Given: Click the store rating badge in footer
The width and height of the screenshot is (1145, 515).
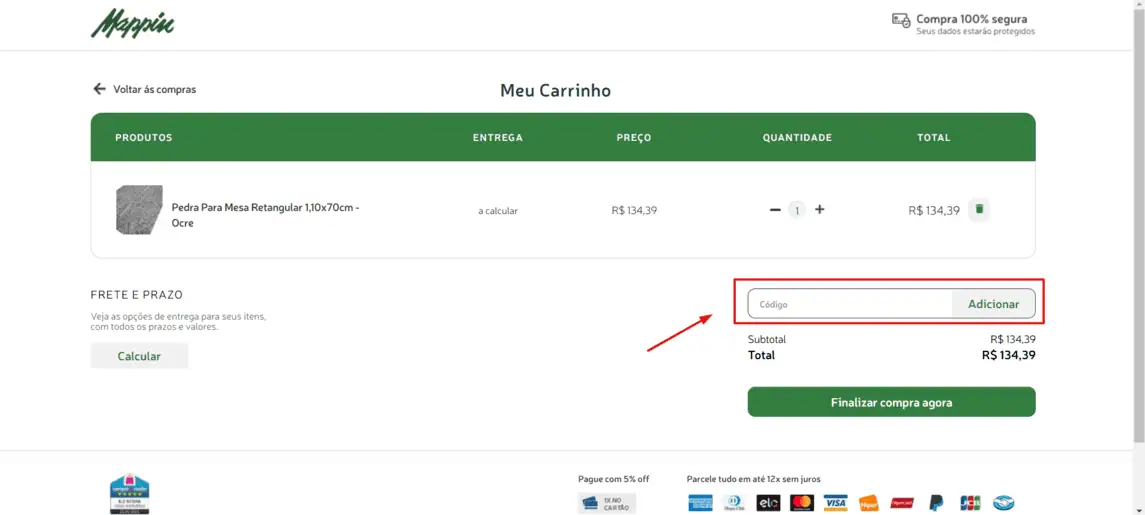Looking at the screenshot, I should click(129, 493).
